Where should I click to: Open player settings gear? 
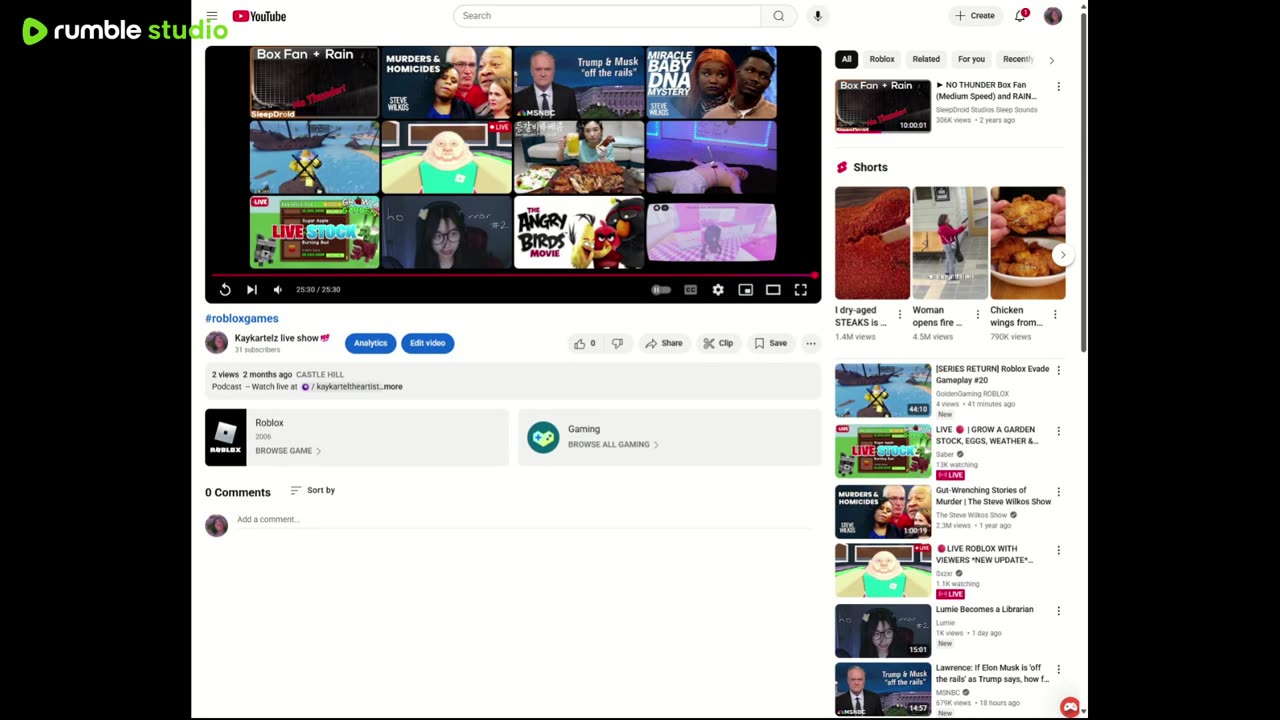click(718, 290)
